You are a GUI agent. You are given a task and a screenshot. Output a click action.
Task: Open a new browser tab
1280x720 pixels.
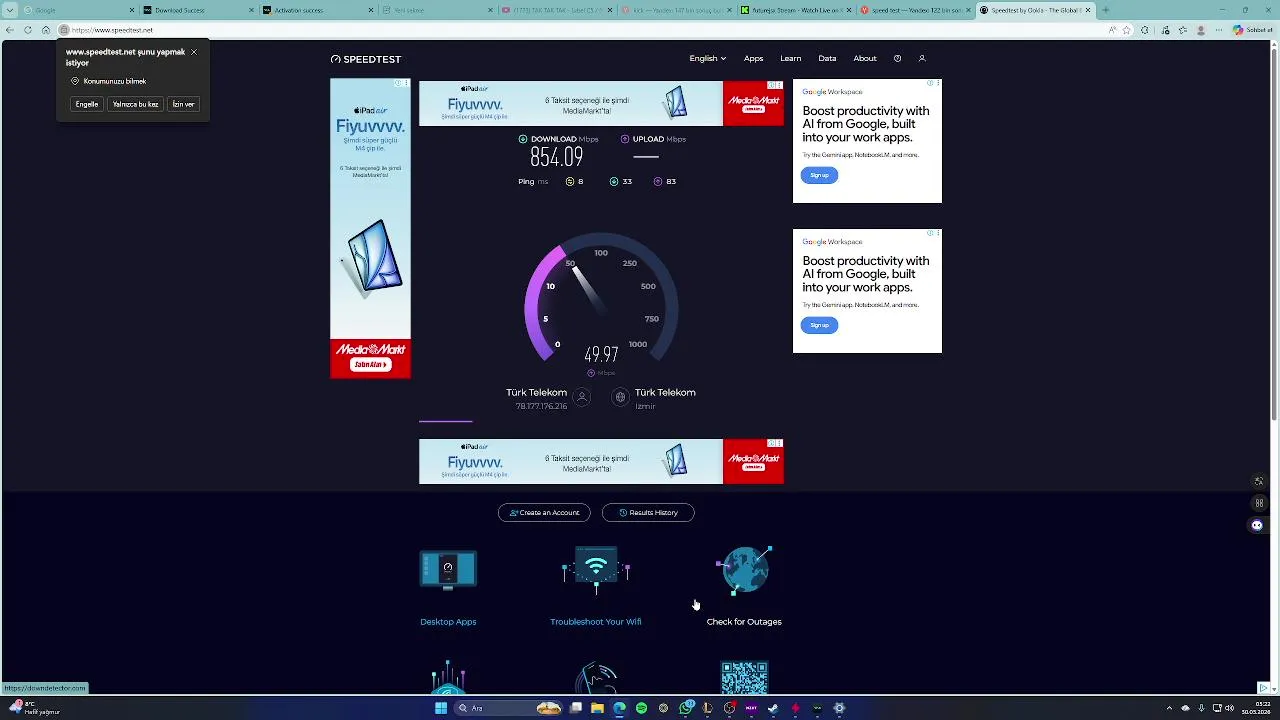click(x=1105, y=10)
